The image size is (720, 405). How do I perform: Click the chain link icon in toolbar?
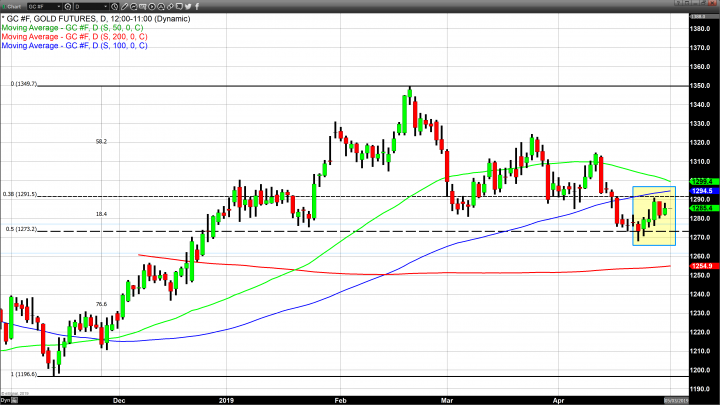pos(170,6)
